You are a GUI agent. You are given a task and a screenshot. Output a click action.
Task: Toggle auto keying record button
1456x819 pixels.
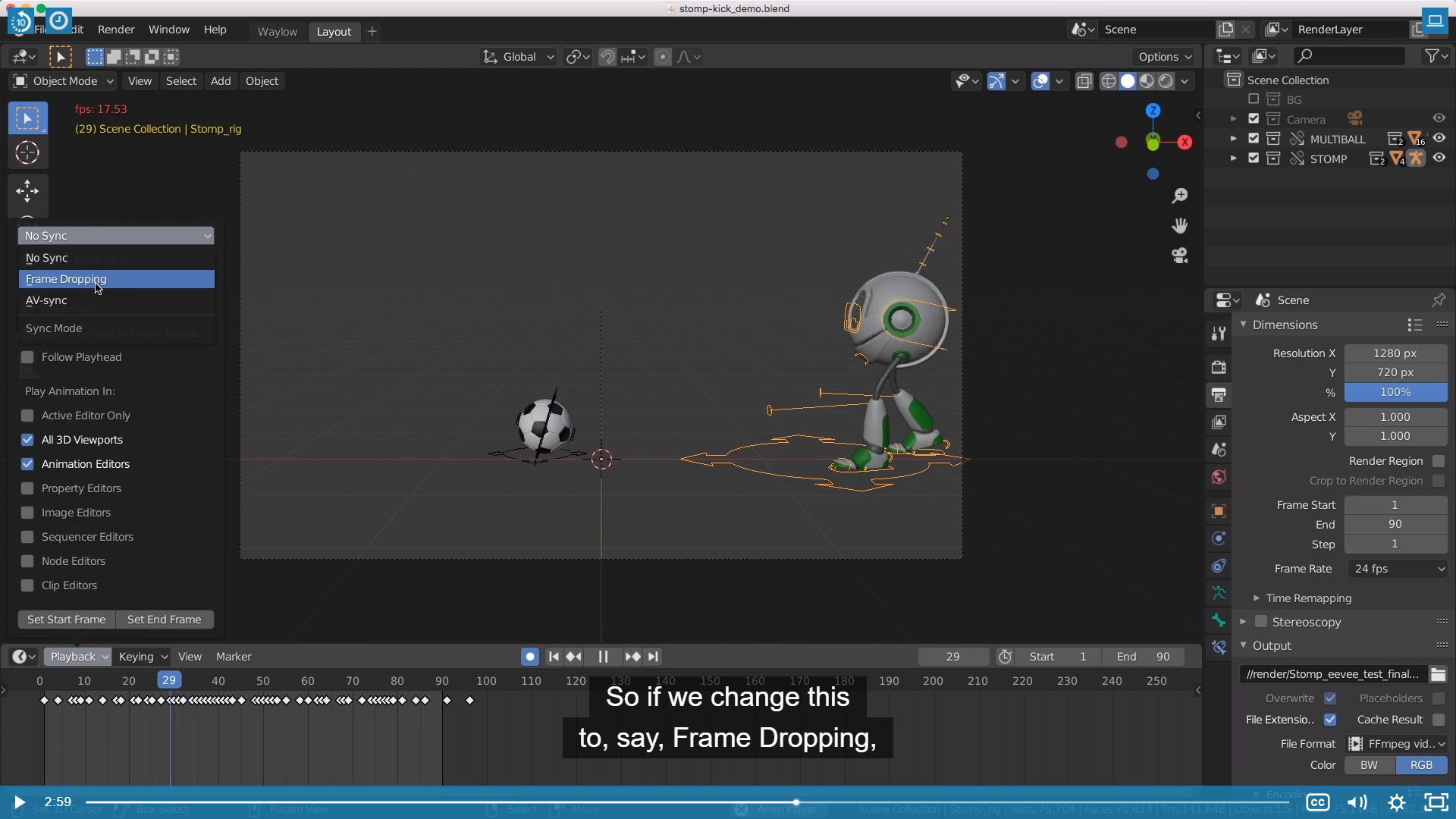(x=530, y=657)
